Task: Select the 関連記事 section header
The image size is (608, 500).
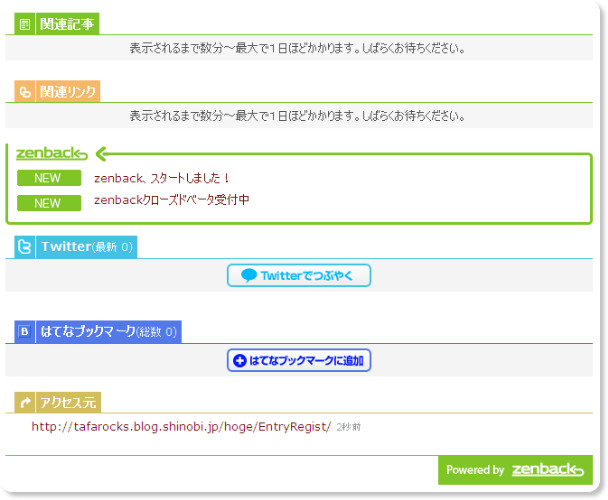Action: tap(57, 24)
